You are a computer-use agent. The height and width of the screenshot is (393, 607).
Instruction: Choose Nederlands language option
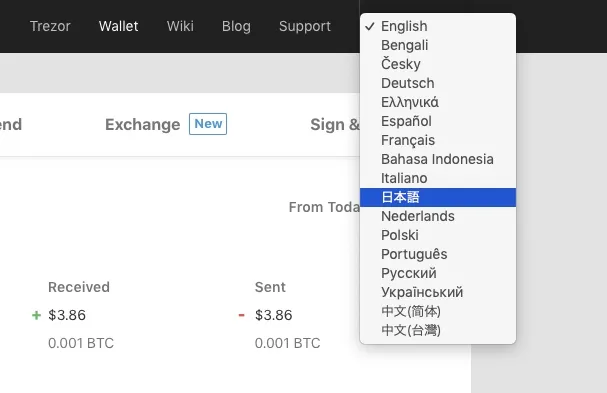(x=438, y=216)
